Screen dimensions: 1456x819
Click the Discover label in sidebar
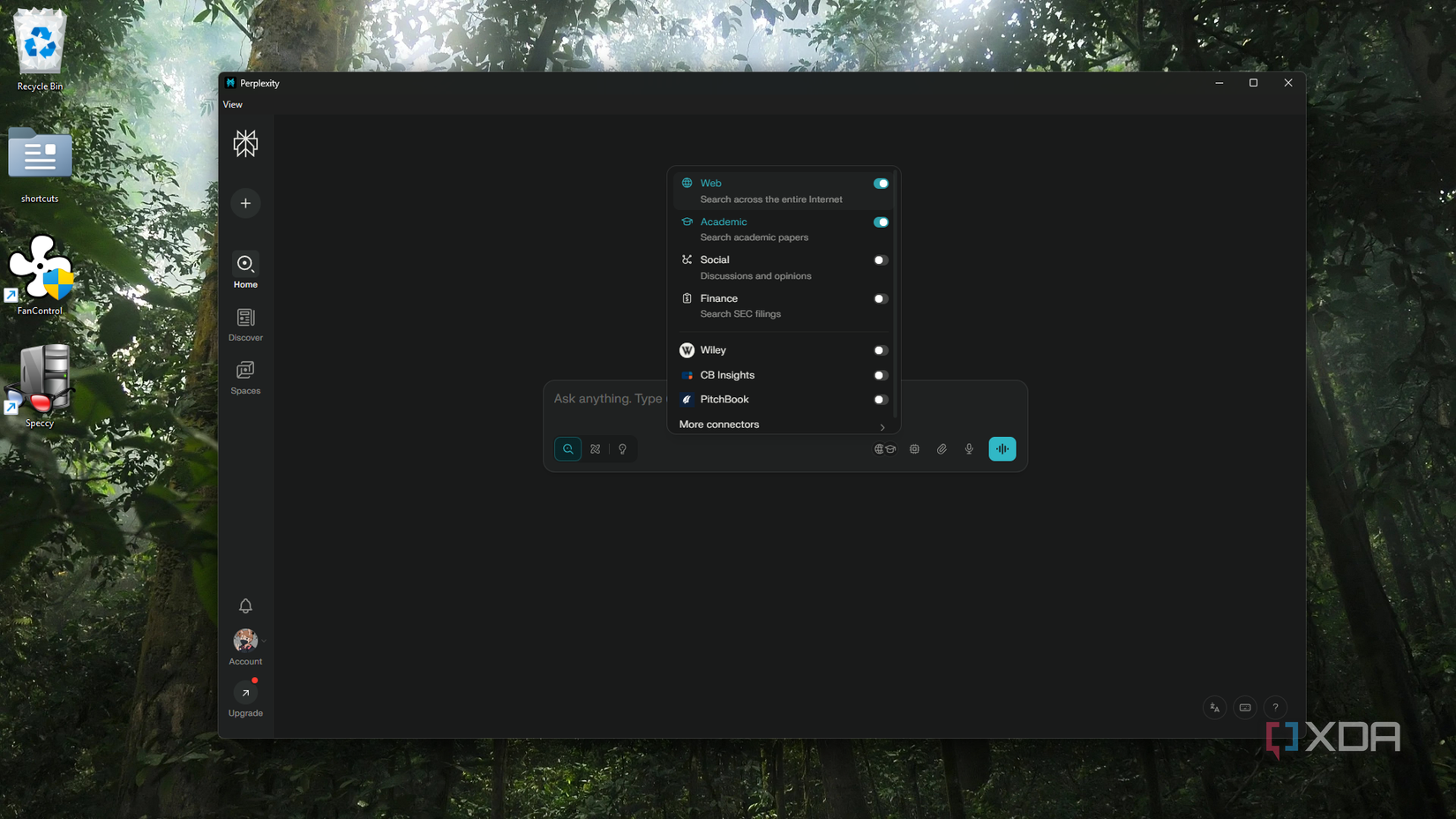pos(245,338)
